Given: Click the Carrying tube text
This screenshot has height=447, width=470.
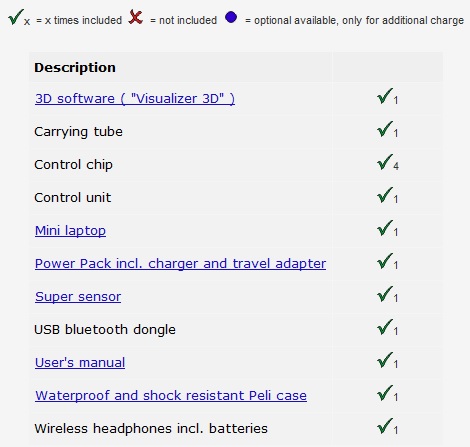Looking at the screenshot, I should point(78,132).
